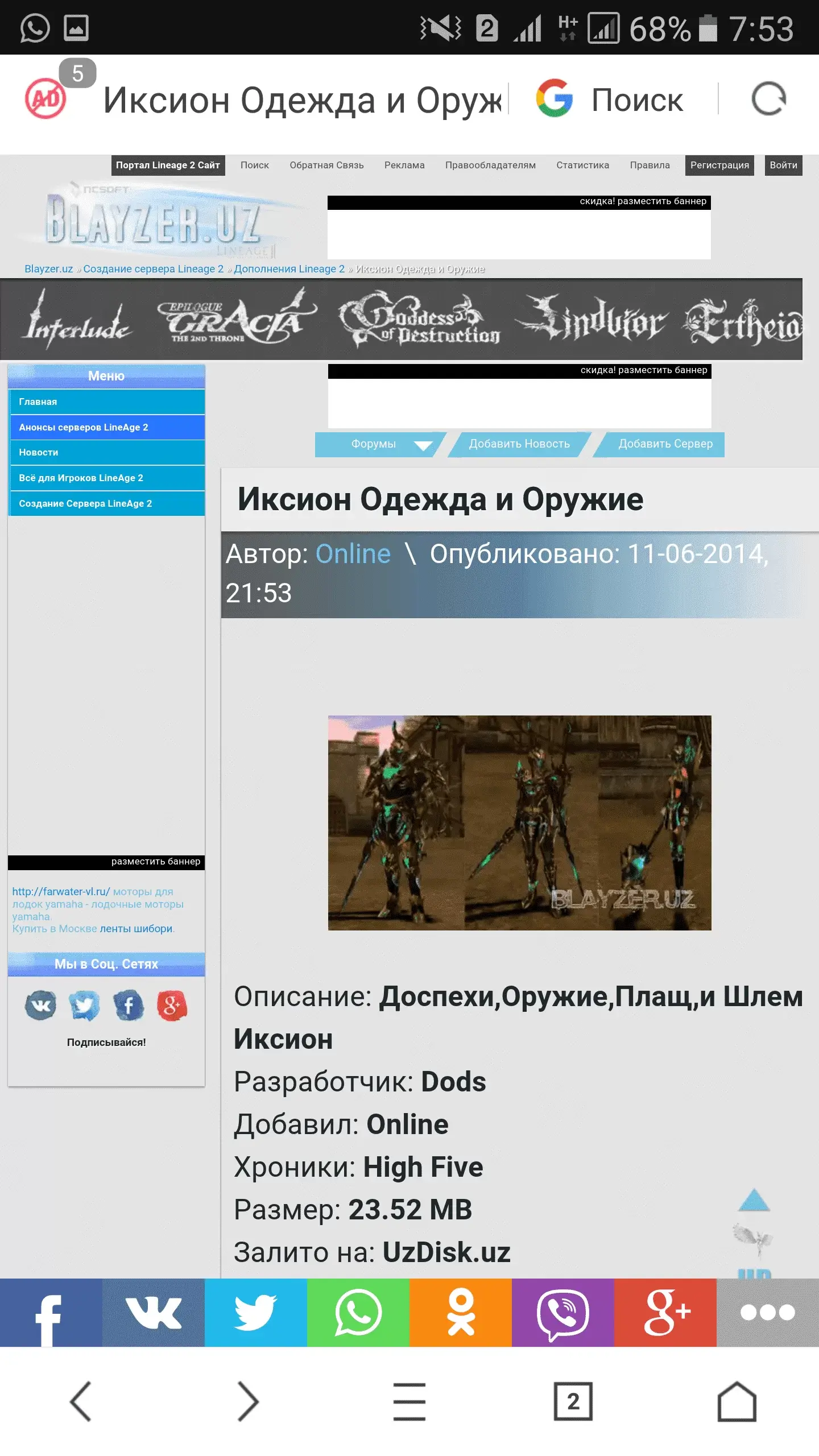Click second скидка! разместить баннер banner
Screen dimensions: 819x1456
[x=519, y=396]
